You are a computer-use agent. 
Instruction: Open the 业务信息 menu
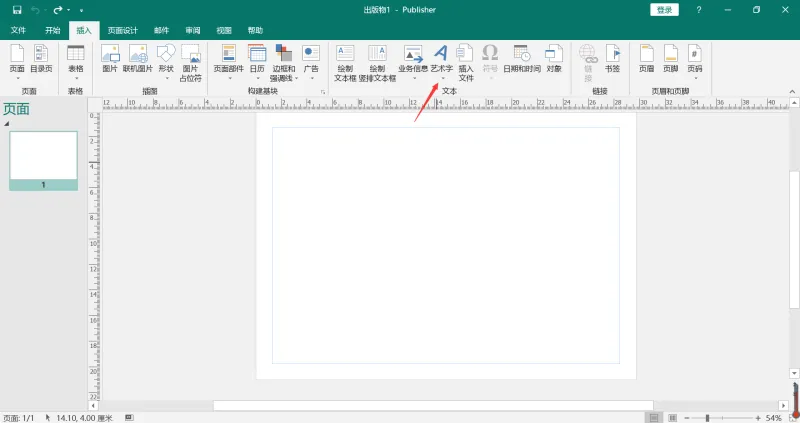tap(413, 61)
